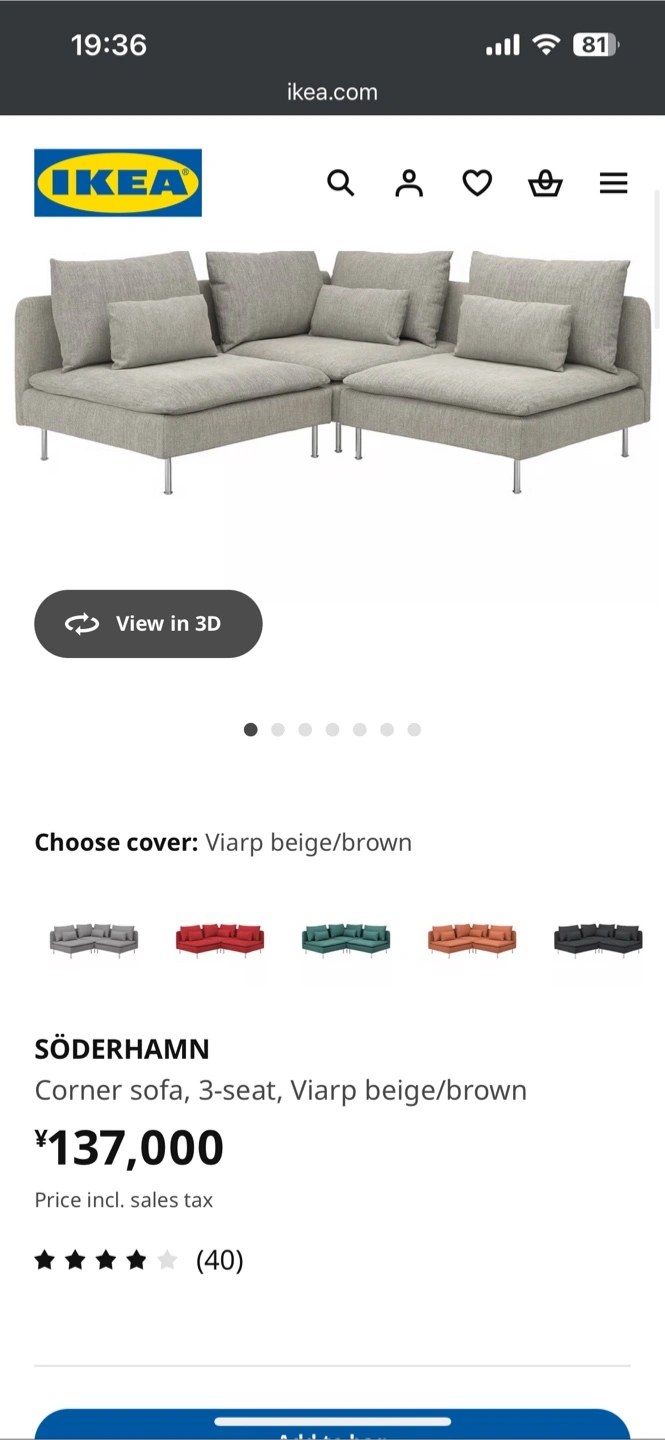Choose the teal green sofa cover

(346, 940)
